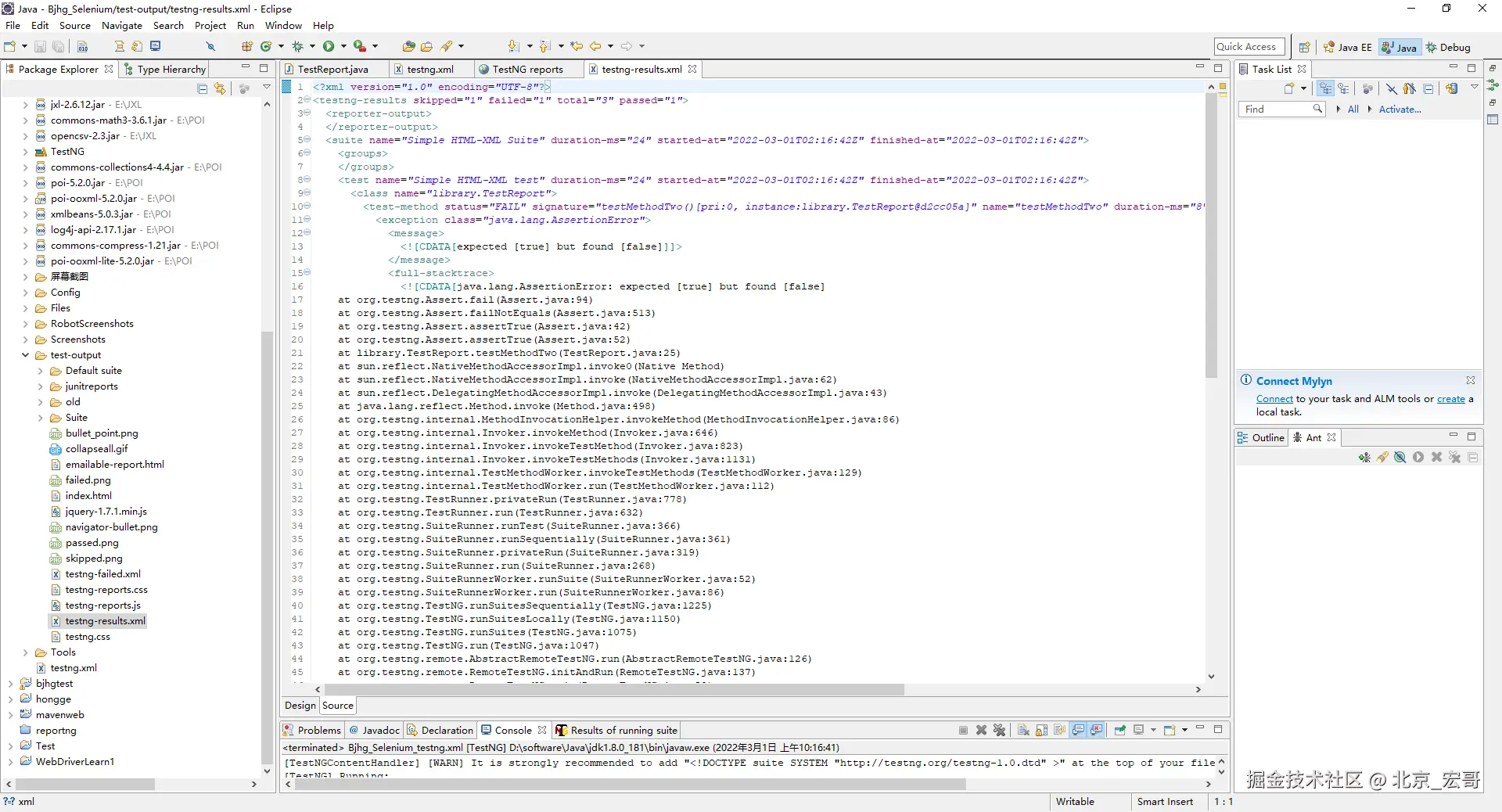Click the Find field in Task List
Image resolution: width=1502 pixels, height=812 pixels.
coord(1281,110)
